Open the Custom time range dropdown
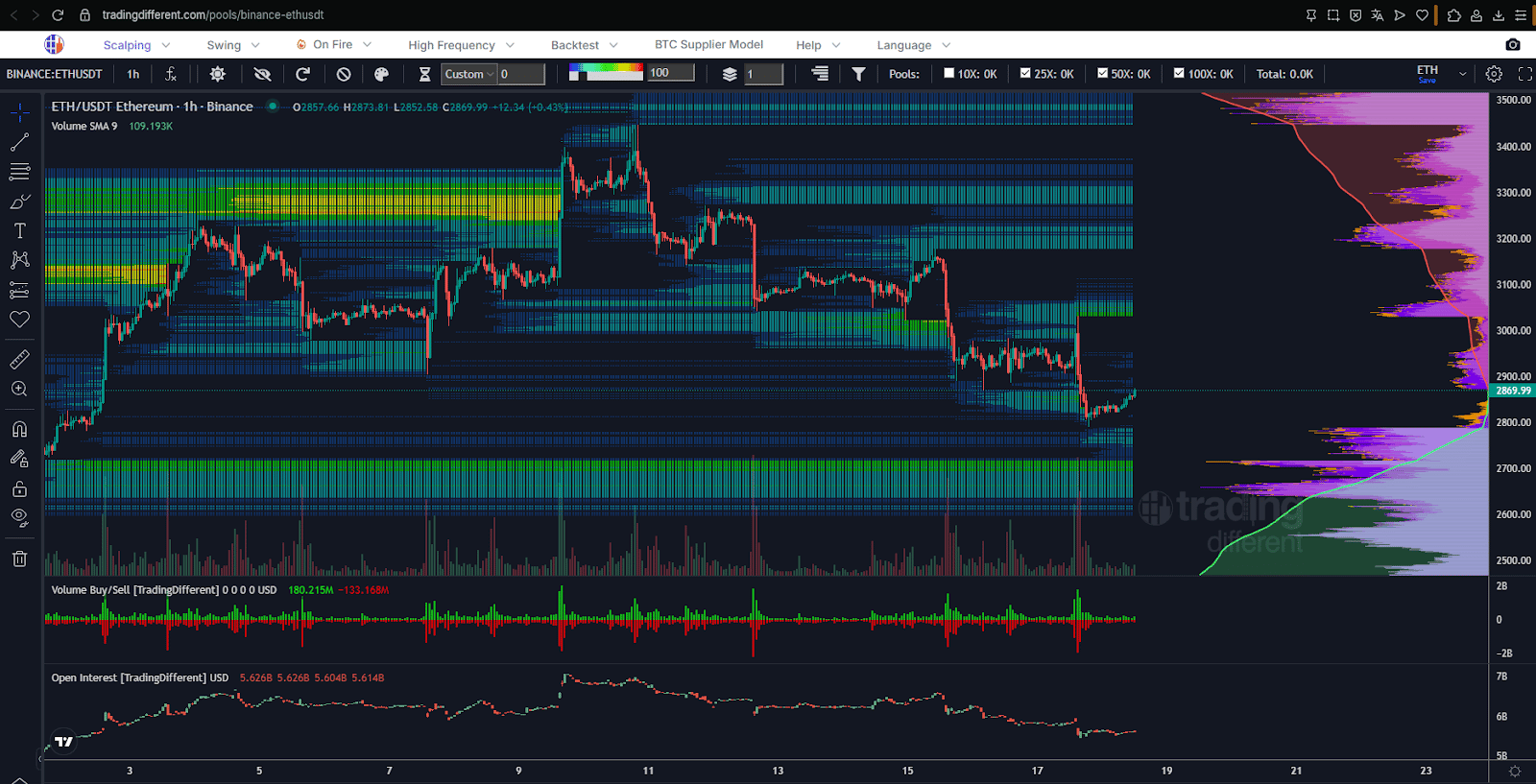 [x=469, y=74]
